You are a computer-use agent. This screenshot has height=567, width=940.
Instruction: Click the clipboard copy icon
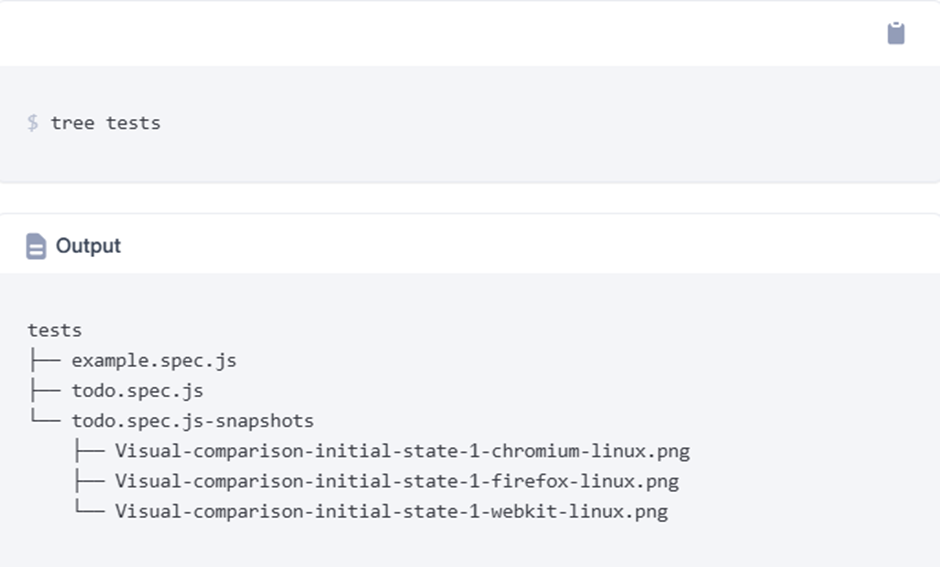tap(896, 33)
